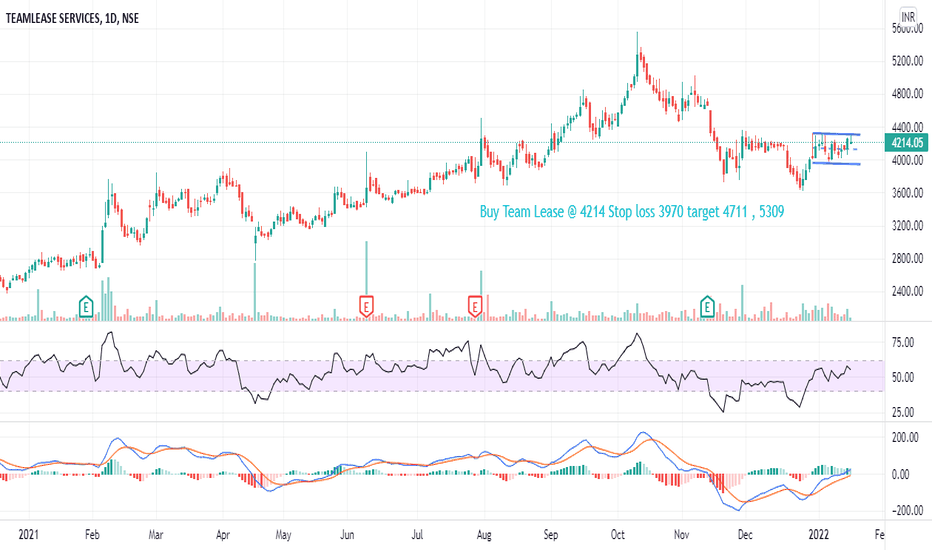Click the Buy Team Lease annotation text
This screenshot has height=550, width=932.
(632, 211)
